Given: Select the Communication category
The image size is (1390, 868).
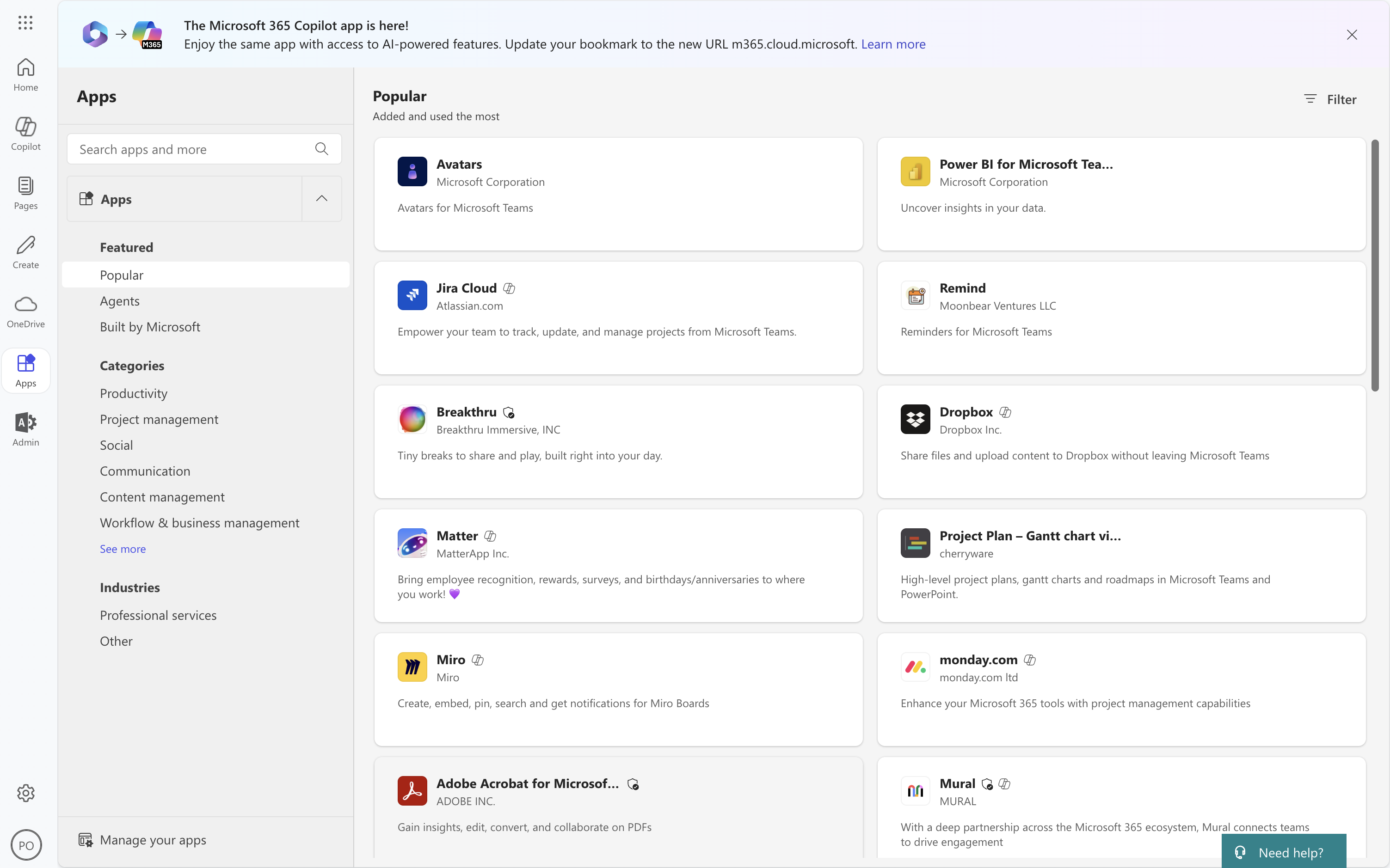Looking at the screenshot, I should point(145,471).
